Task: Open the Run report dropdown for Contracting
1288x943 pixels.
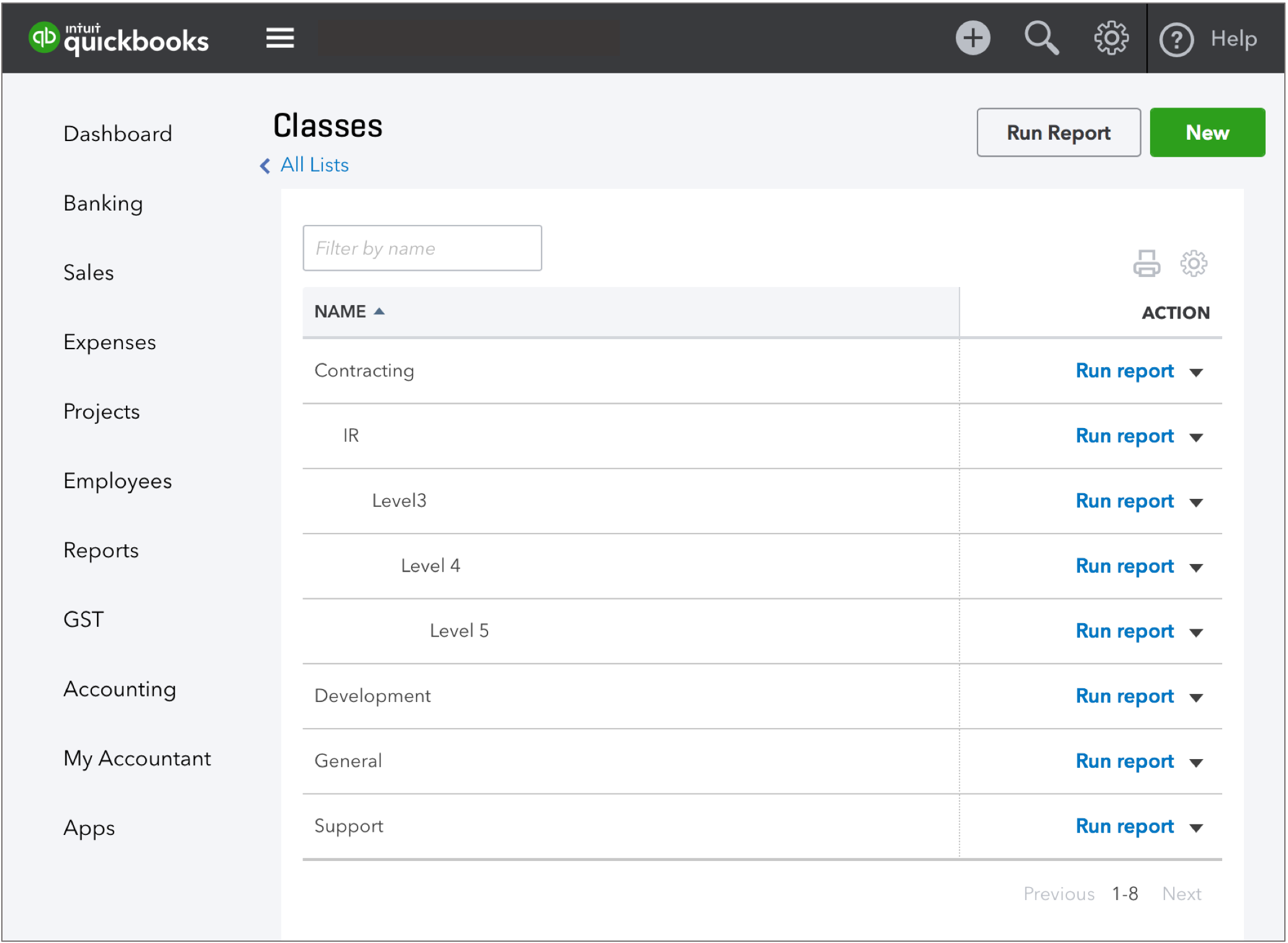Action: coord(1195,371)
